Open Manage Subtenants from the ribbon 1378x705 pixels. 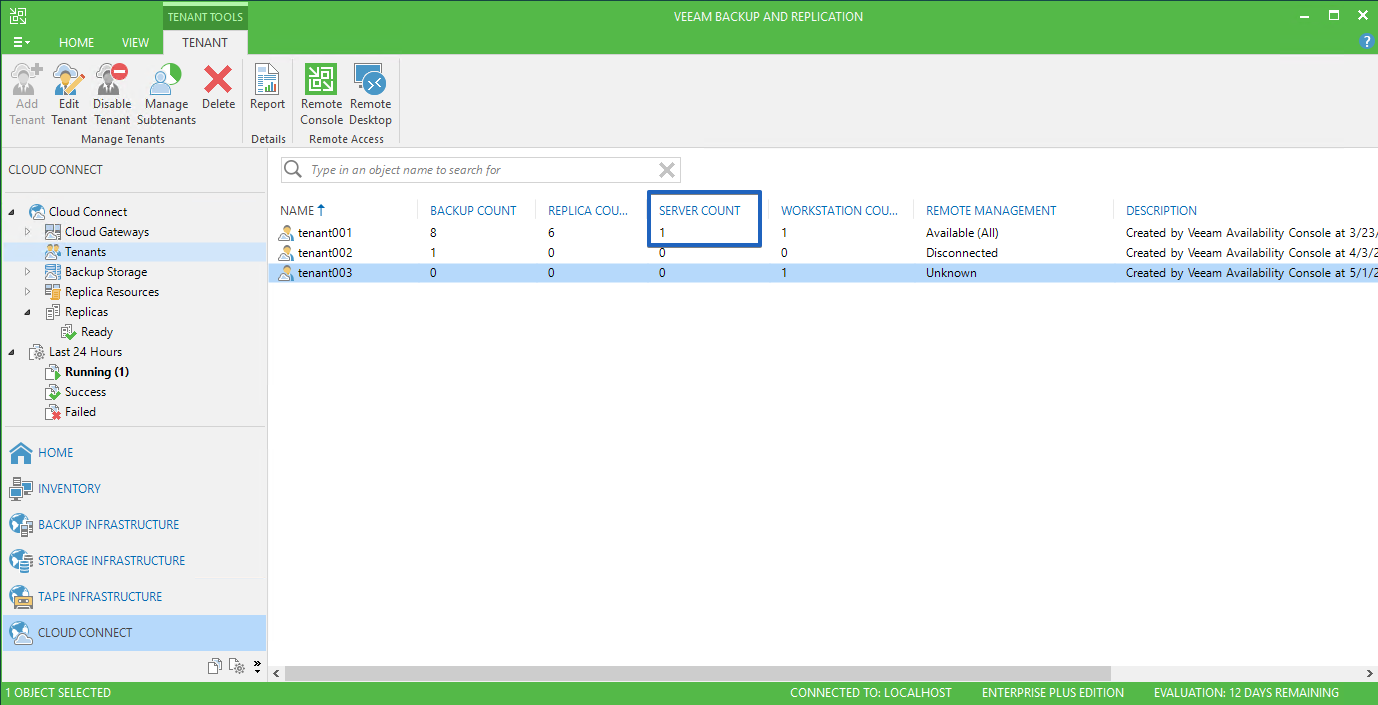coord(166,94)
